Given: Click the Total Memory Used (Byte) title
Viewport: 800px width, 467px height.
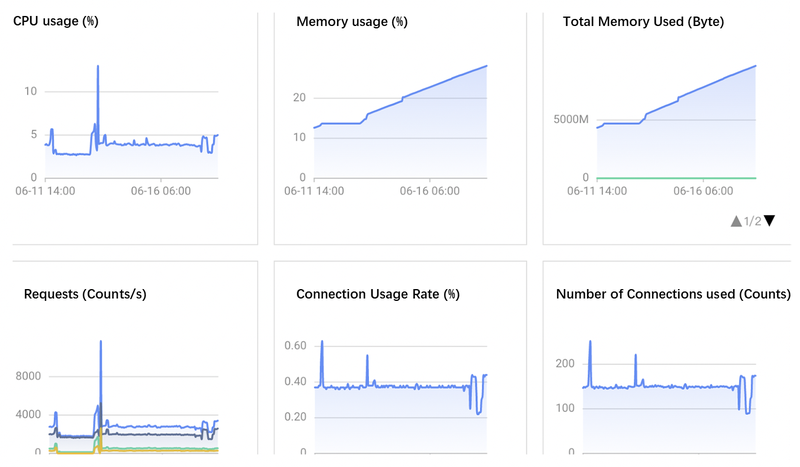Looking at the screenshot, I should (x=643, y=22).
